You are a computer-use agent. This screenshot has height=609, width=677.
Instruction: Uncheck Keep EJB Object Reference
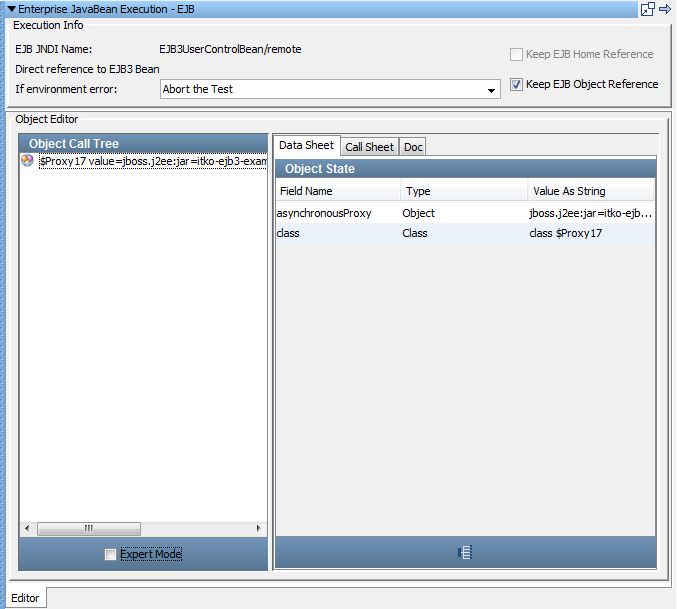pos(516,84)
